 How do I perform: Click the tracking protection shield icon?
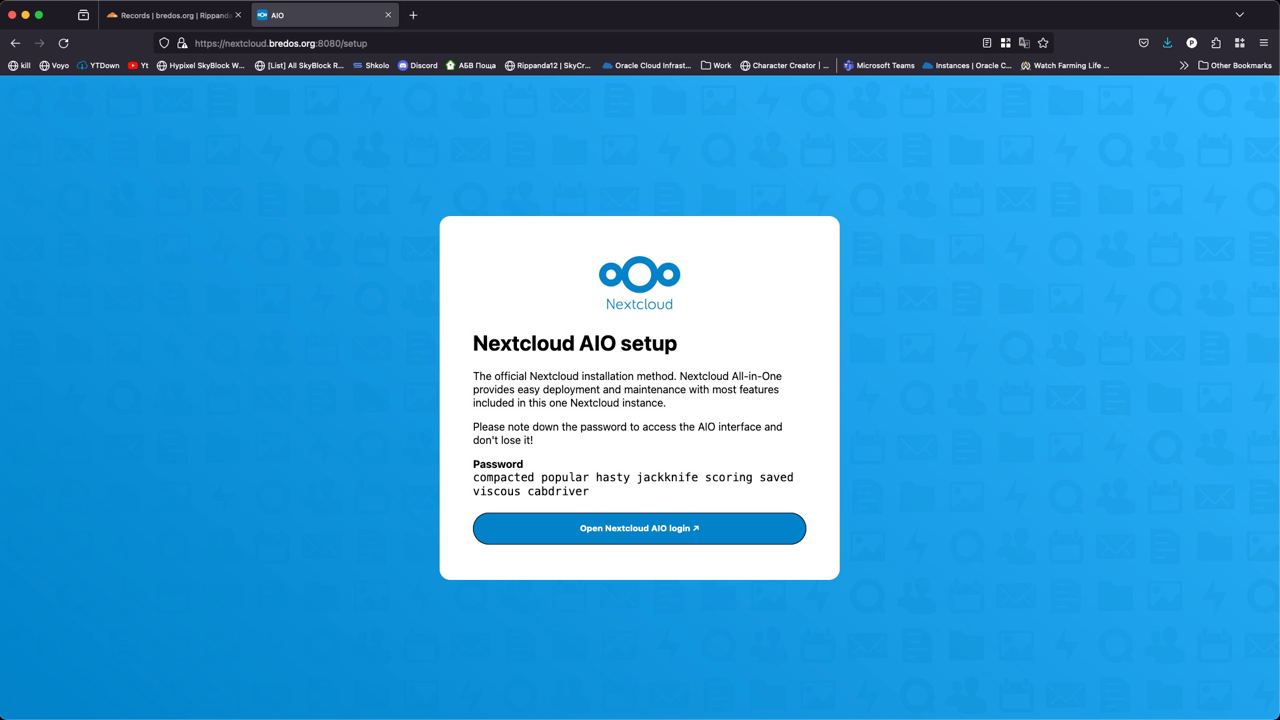[164, 43]
